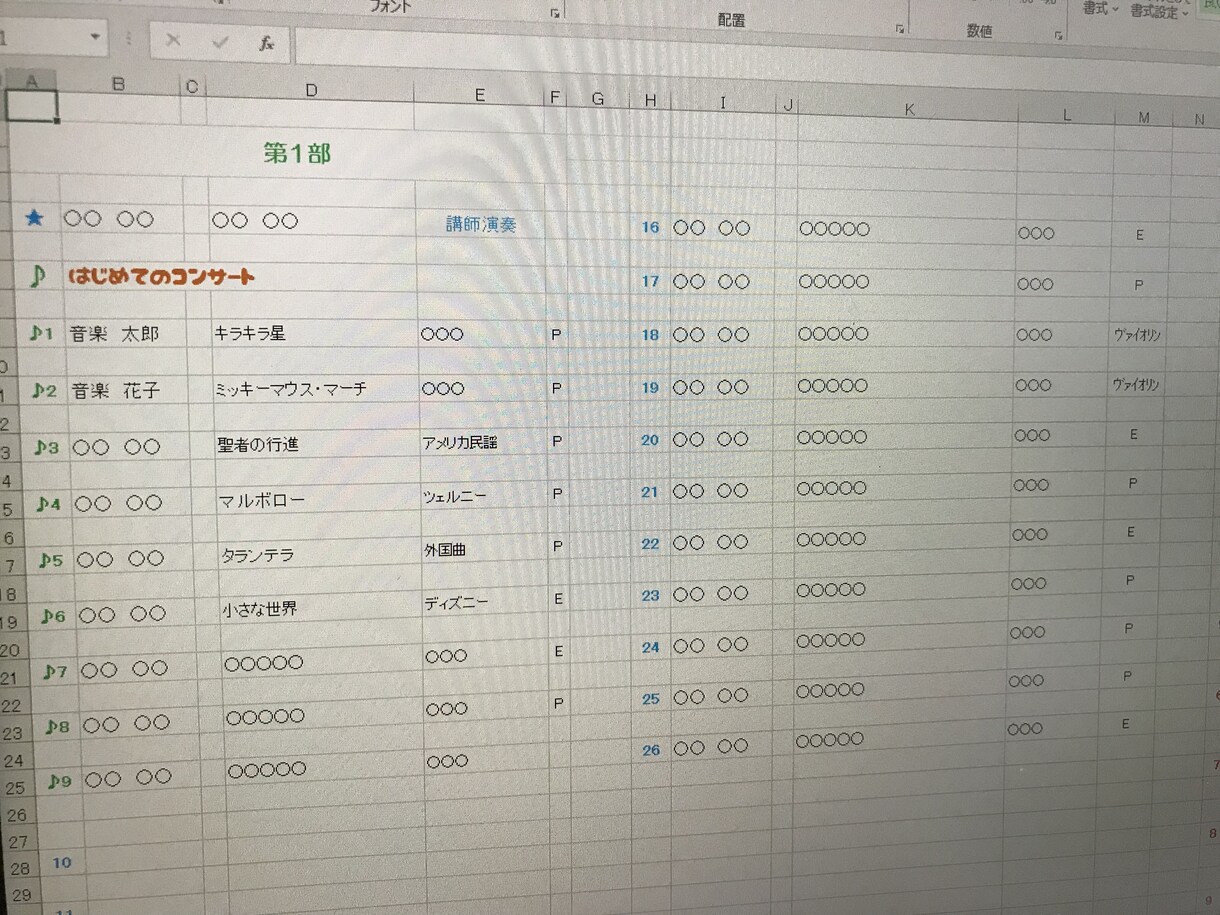Viewport: 1220px width, 915px height.
Task: Select column E header
Action: click(x=480, y=96)
